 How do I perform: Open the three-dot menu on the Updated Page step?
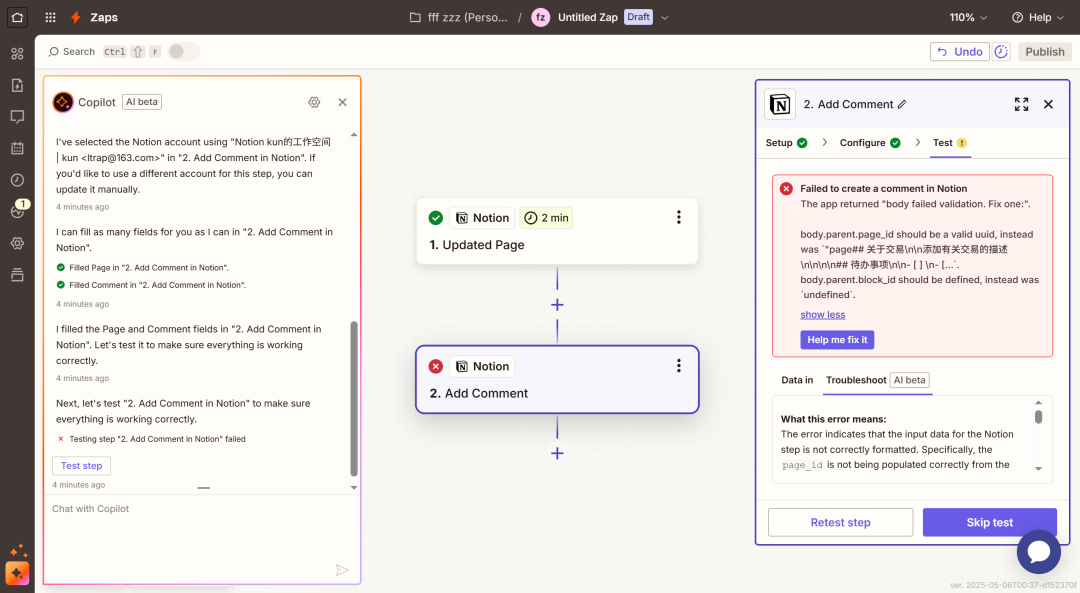pyautogui.click(x=678, y=218)
